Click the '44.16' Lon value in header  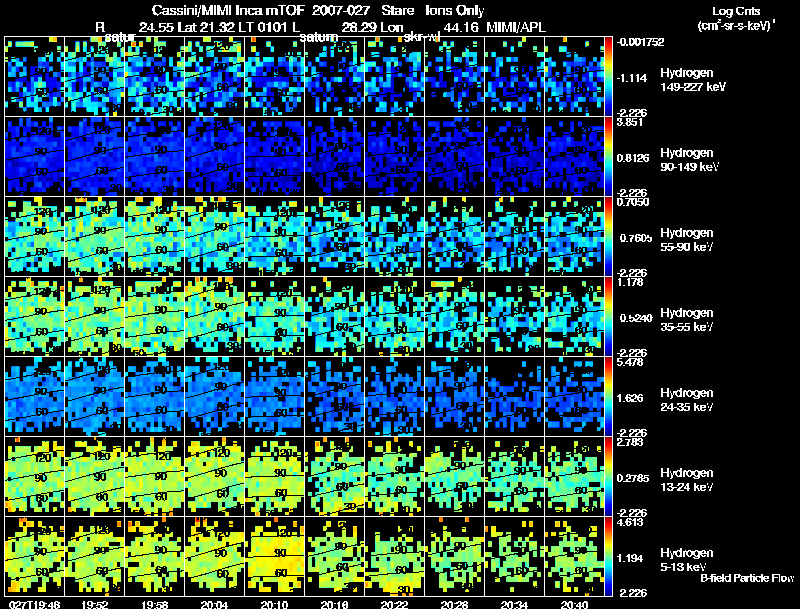[461, 27]
